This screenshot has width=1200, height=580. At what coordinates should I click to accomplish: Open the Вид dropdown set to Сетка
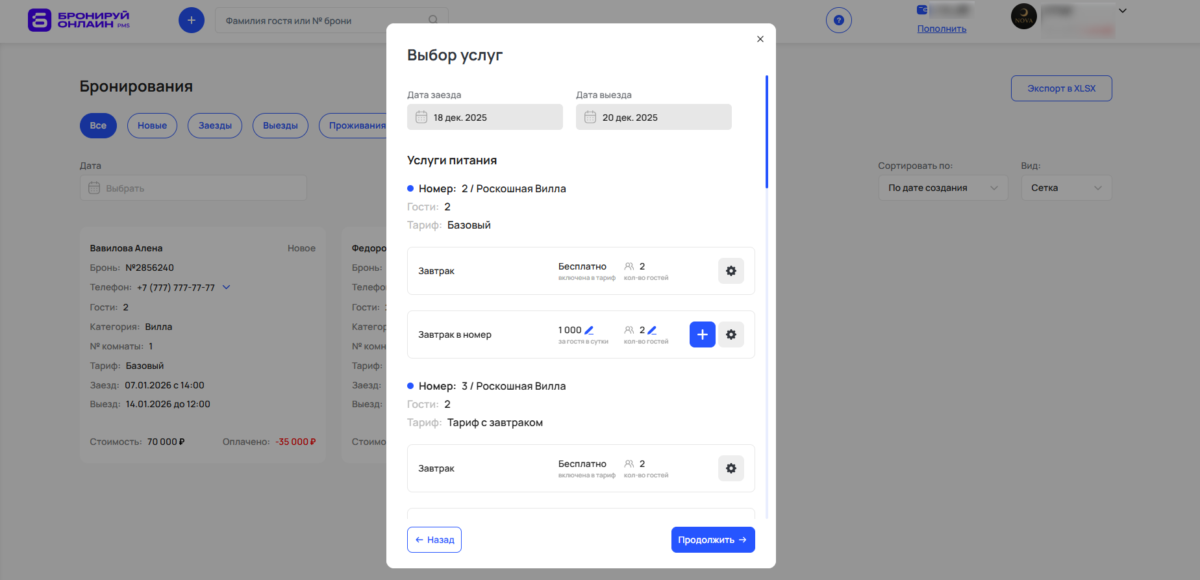coord(1065,188)
